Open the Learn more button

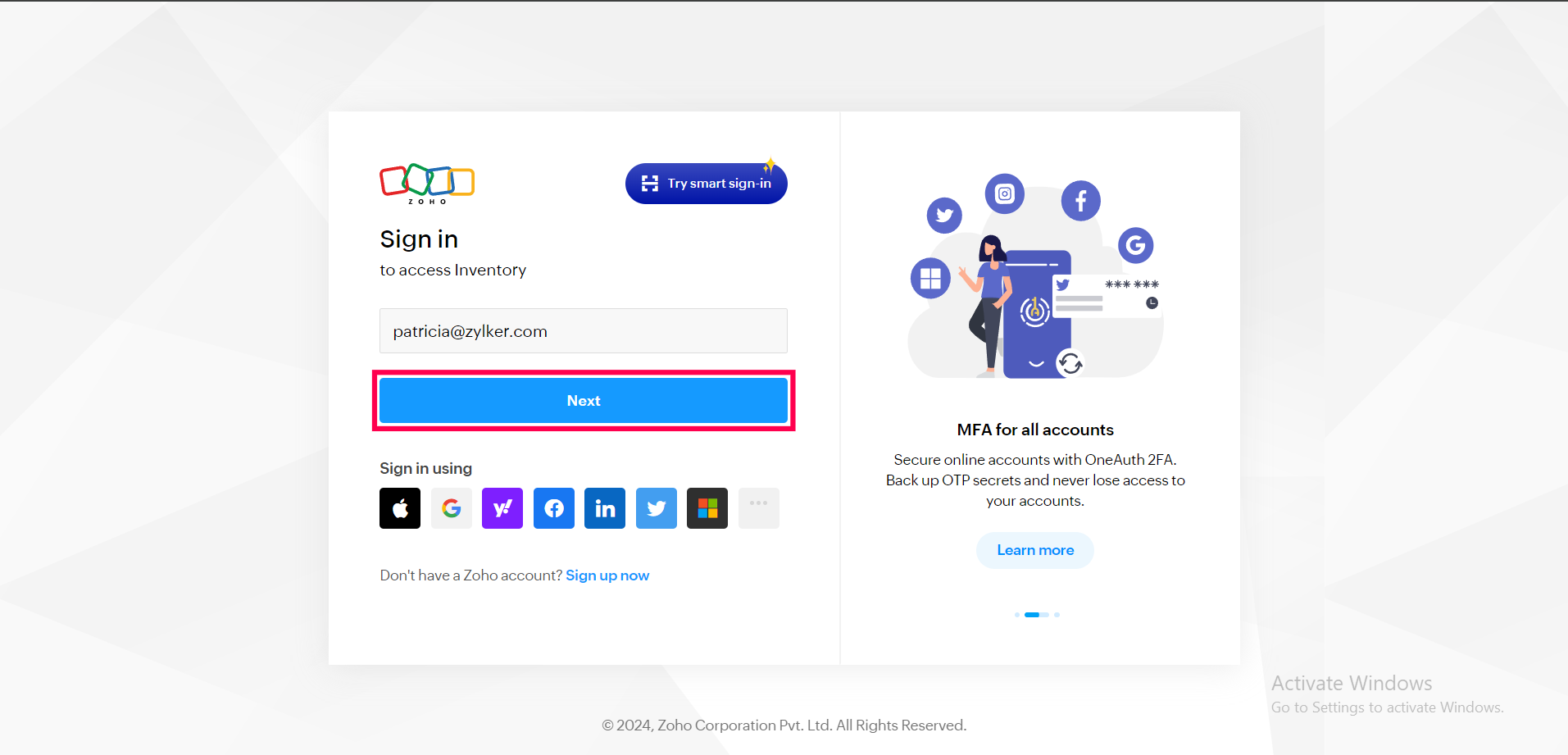[1034, 550]
